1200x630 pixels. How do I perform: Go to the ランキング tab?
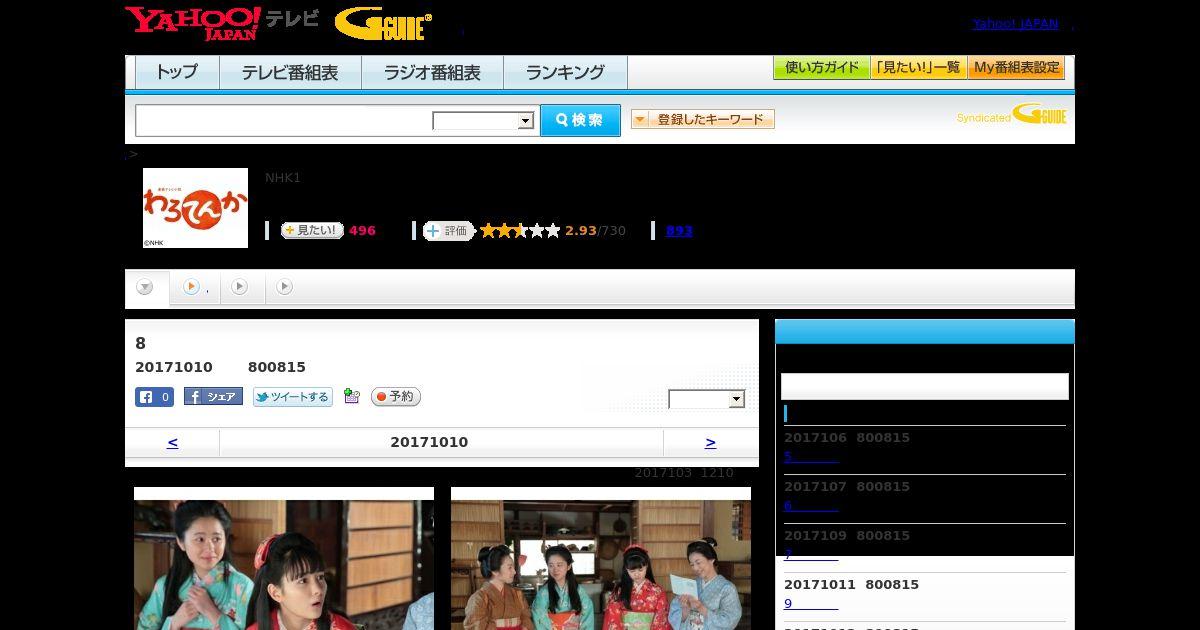point(565,72)
